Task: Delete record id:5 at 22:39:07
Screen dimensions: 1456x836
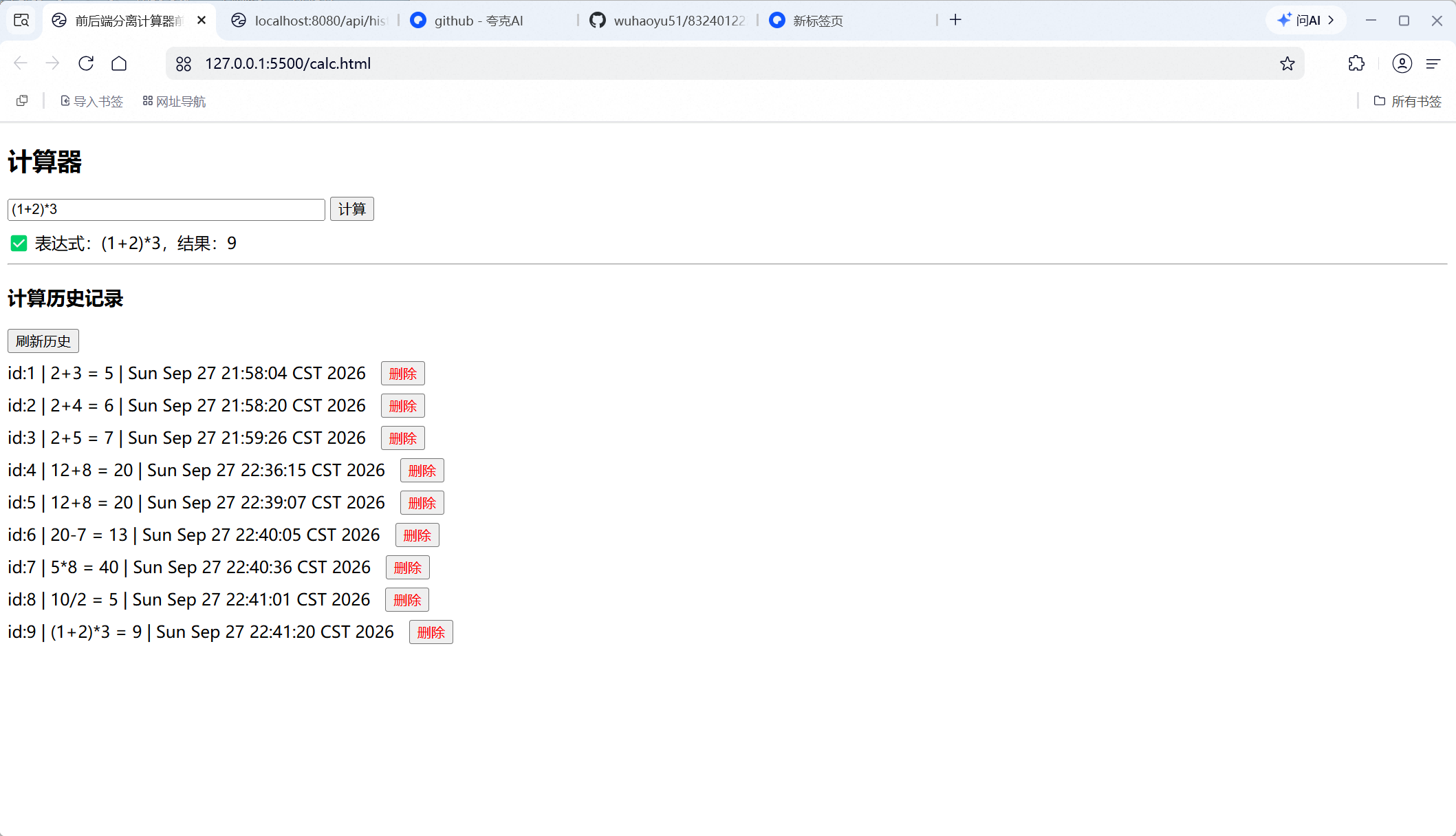Action: [x=422, y=503]
